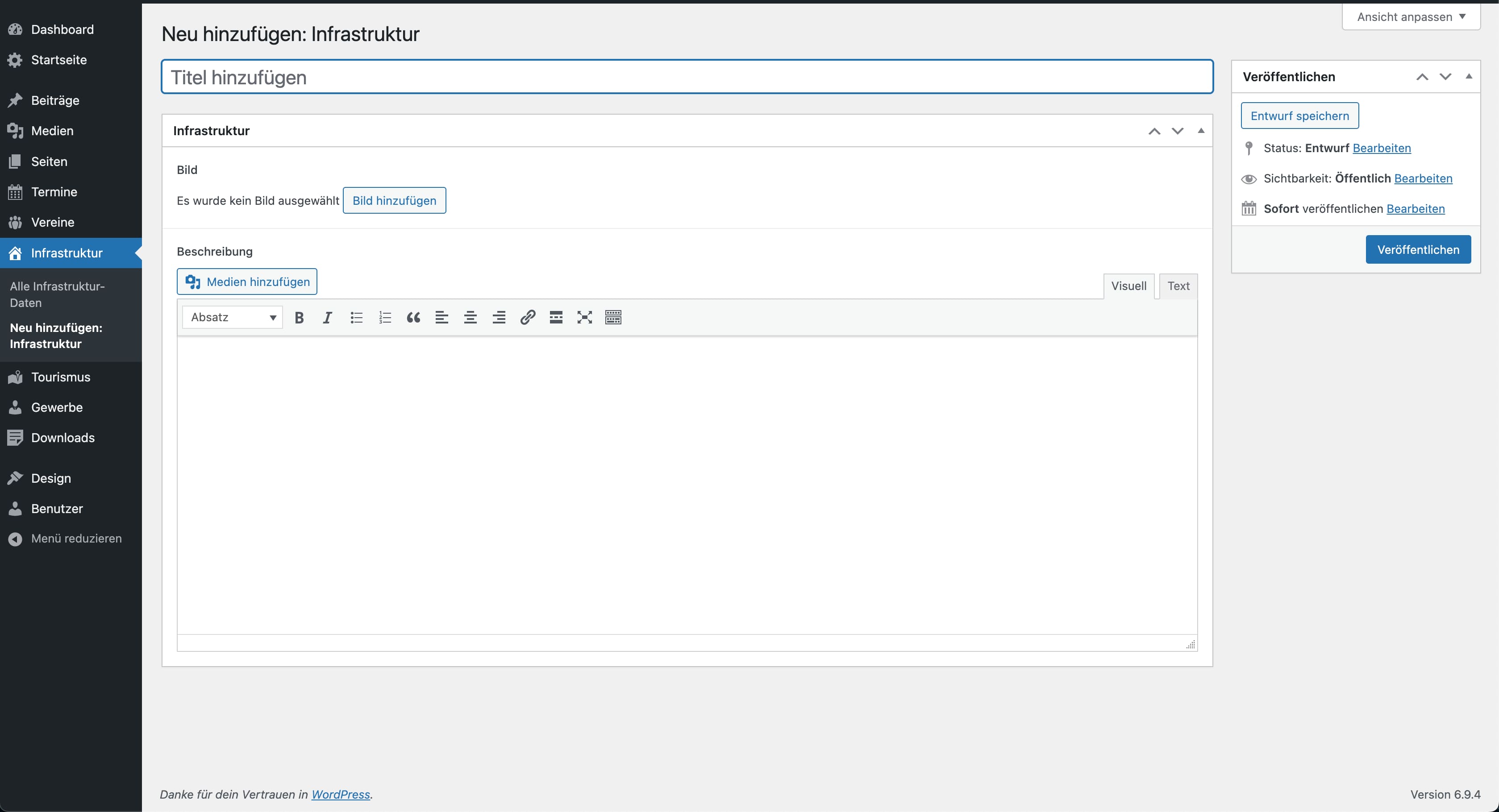Toggle the Veröffentlichen panel collapse triangle
Image resolution: width=1499 pixels, height=812 pixels.
pyautogui.click(x=1468, y=77)
